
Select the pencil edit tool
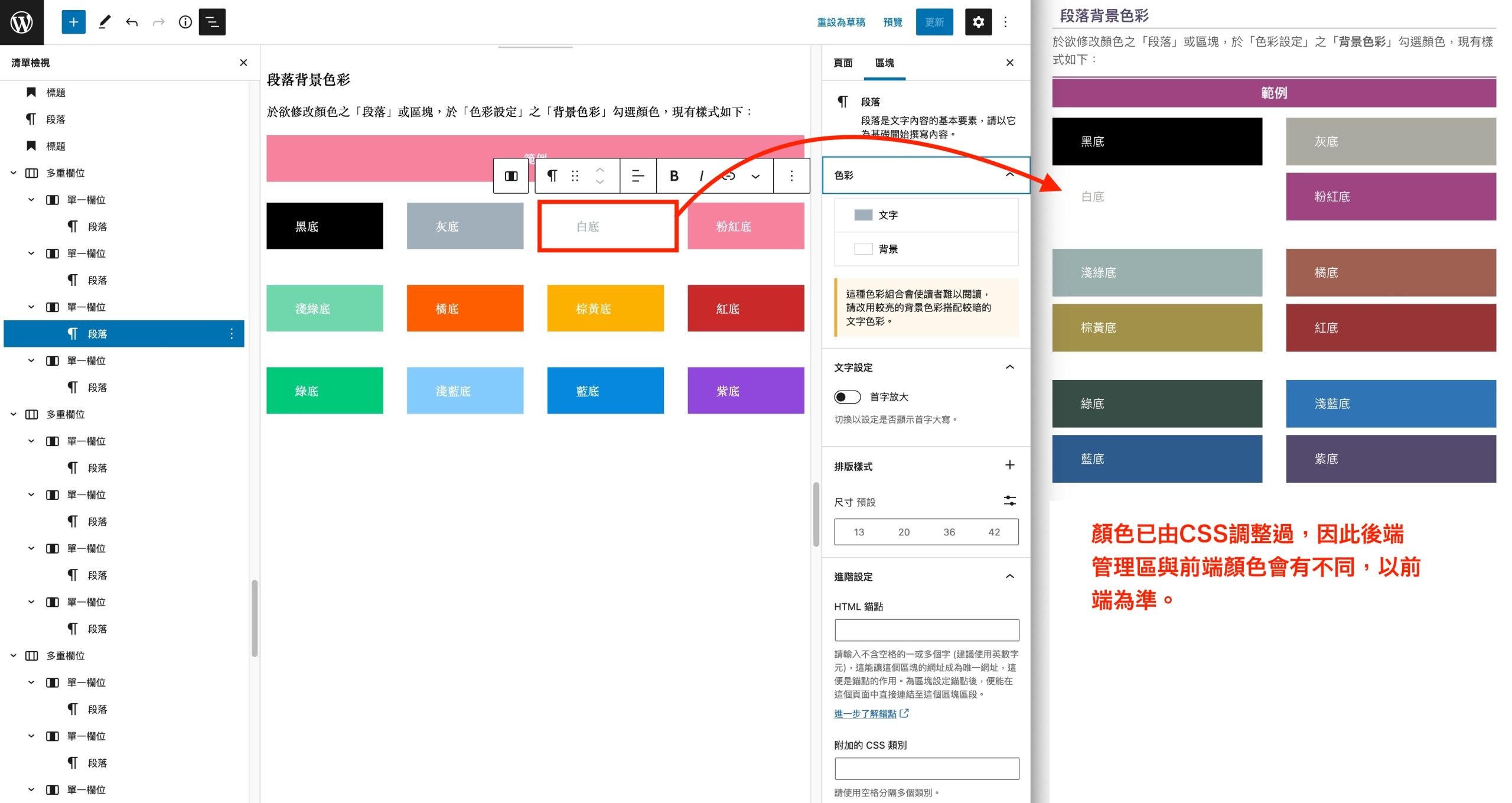105,22
